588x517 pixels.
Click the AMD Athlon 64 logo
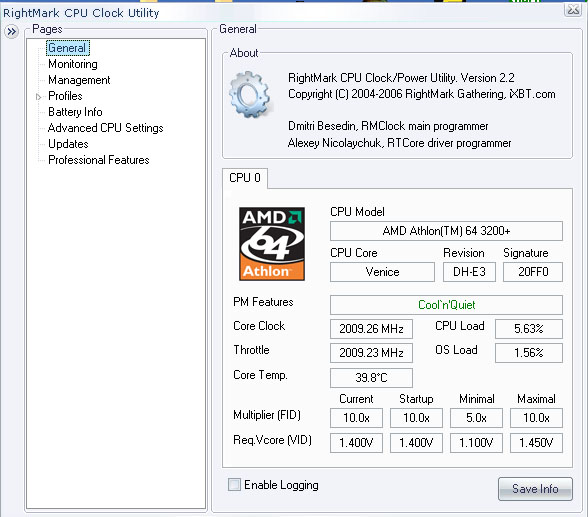pyautogui.click(x=272, y=244)
